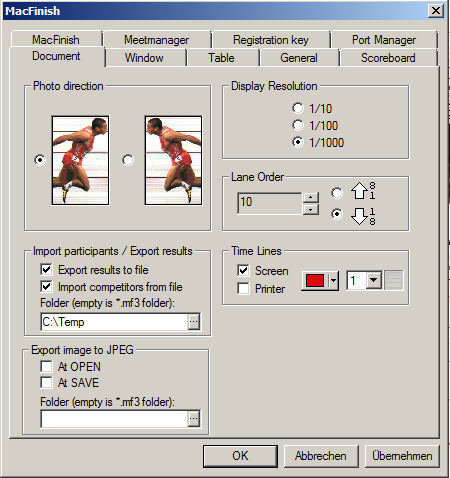Select the right-facing runner photo thumbnail

80,160
